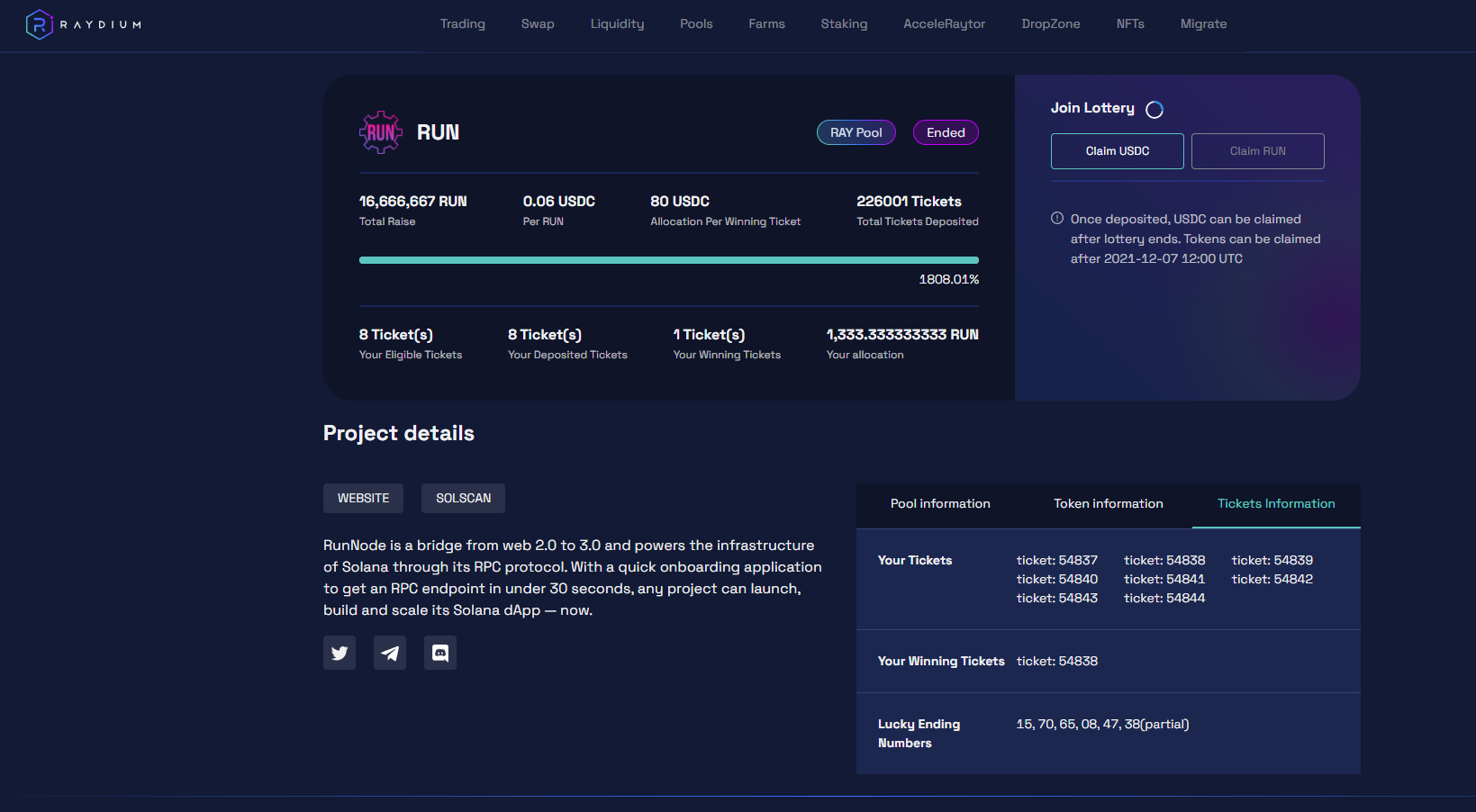Click the Join Lottery refresh circle icon
1476x812 pixels.
[1155, 110]
